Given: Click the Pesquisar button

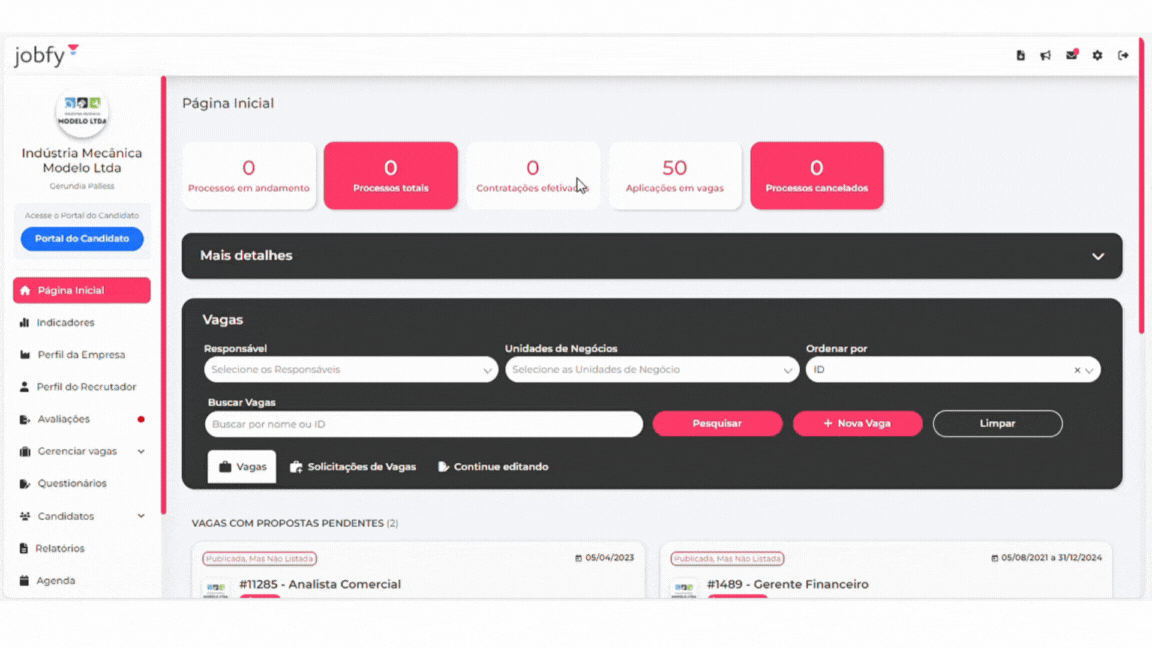Looking at the screenshot, I should point(717,424).
